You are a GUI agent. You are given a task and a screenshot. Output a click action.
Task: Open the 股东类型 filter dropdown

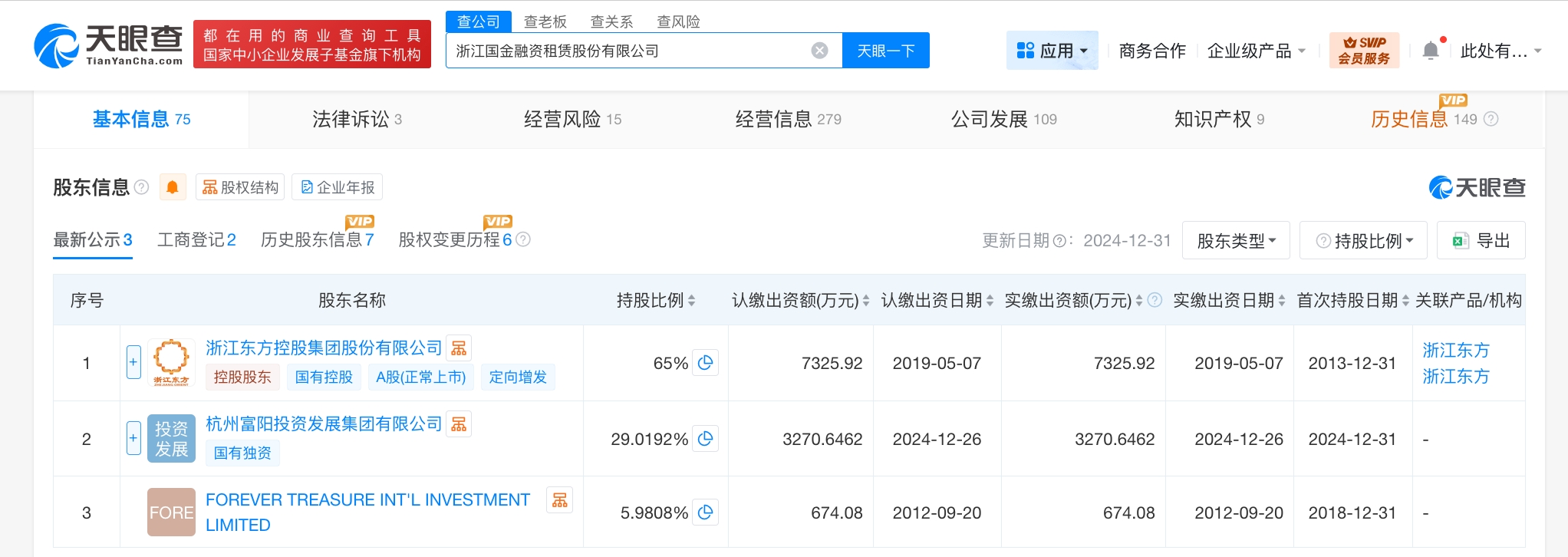1236,241
